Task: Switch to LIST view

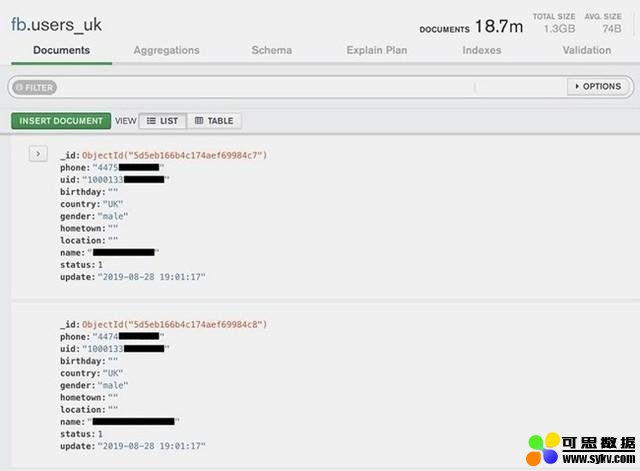Action: [x=162, y=121]
